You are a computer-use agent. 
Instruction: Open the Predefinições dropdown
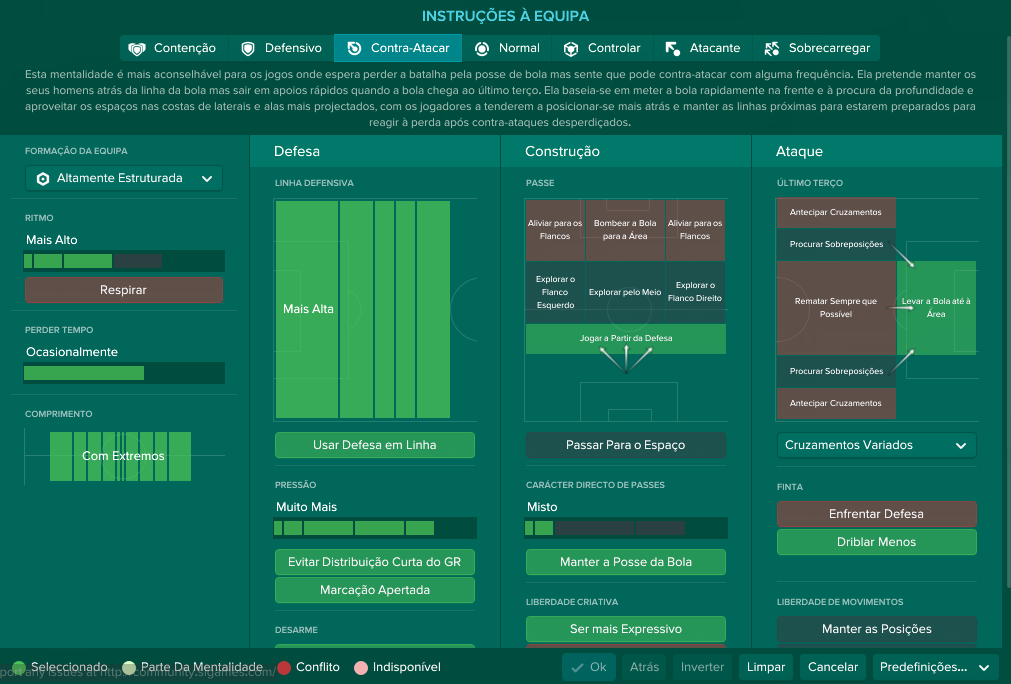(935, 667)
